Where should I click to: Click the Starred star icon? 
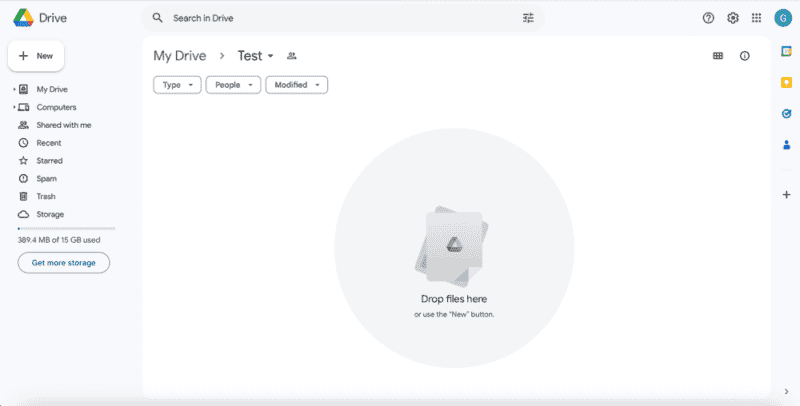23,161
